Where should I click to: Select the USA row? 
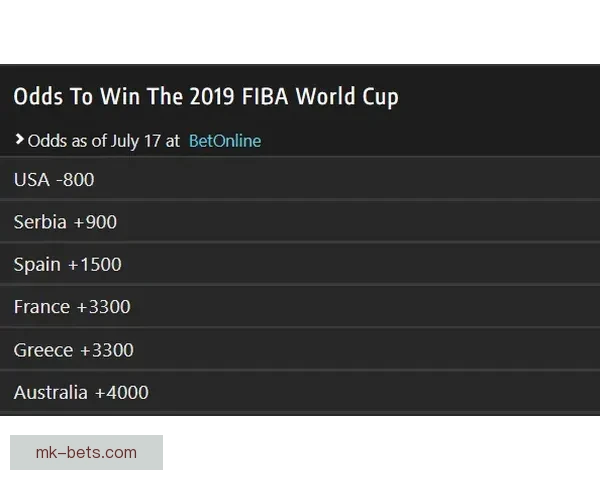300,180
